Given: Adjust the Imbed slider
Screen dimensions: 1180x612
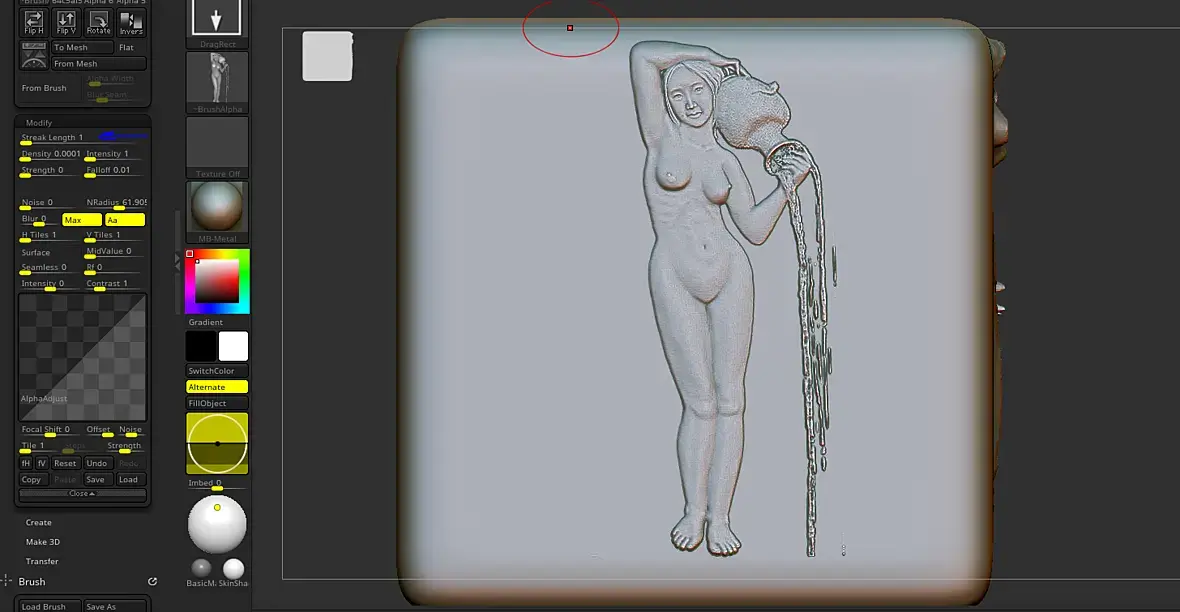Looking at the screenshot, I should (x=217, y=483).
